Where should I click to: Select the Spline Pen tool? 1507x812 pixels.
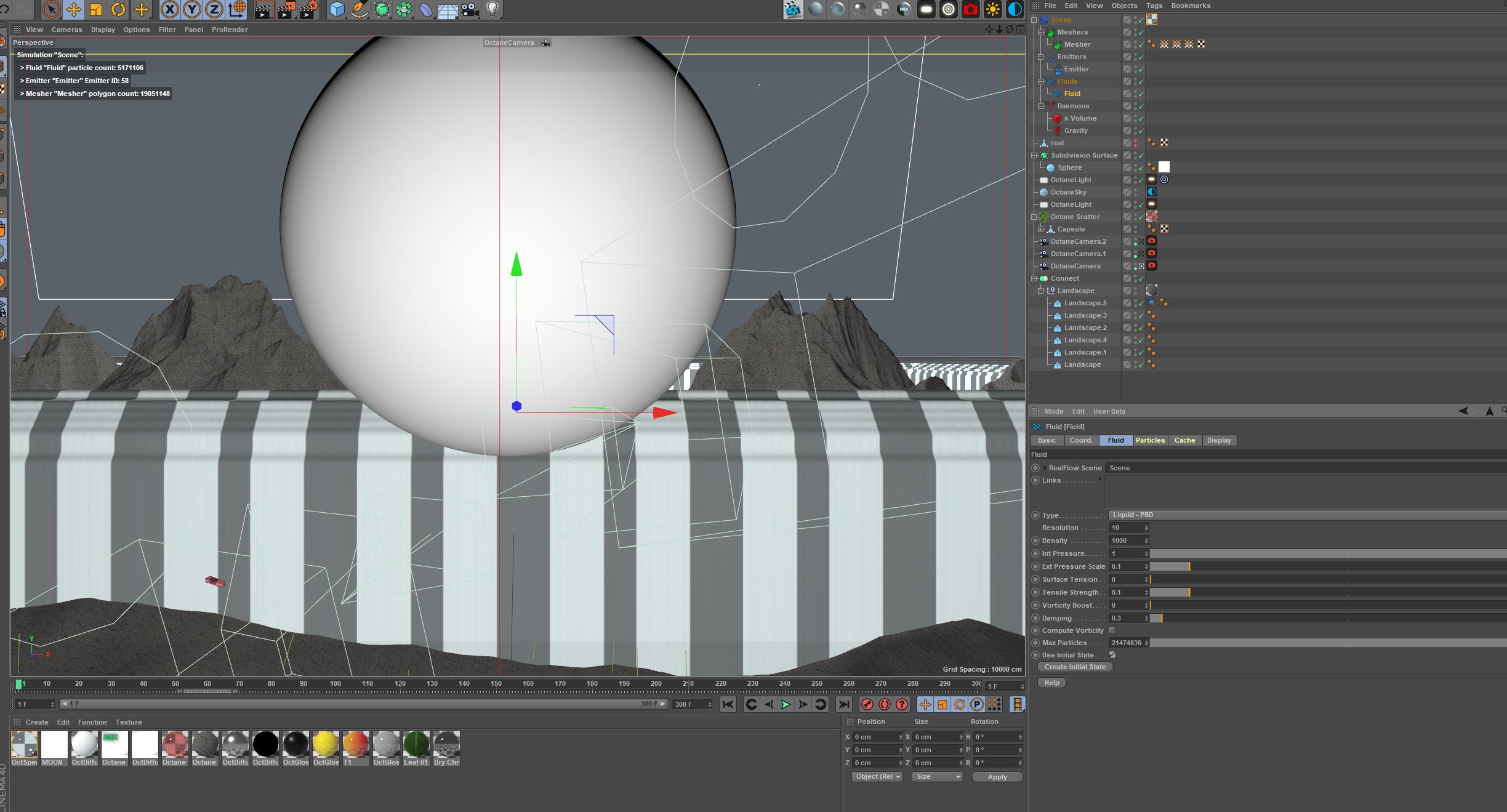tap(359, 9)
